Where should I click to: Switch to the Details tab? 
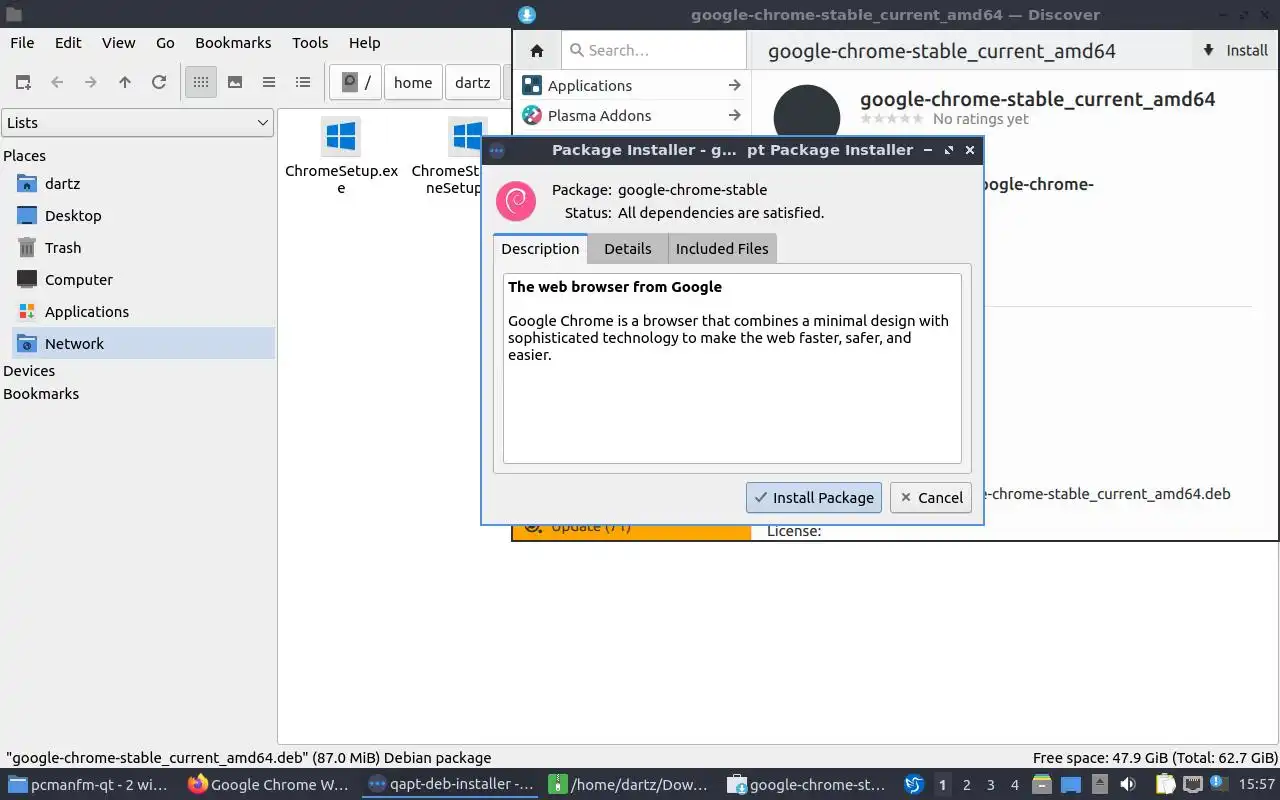[x=627, y=248]
